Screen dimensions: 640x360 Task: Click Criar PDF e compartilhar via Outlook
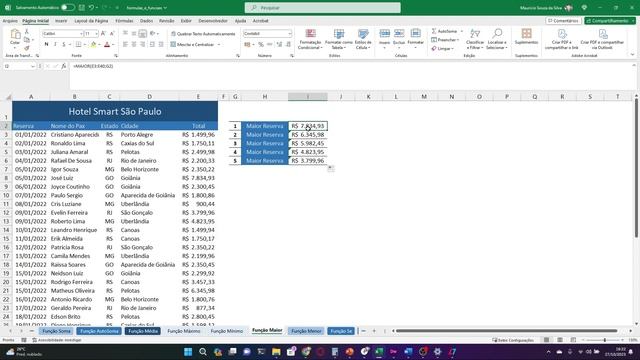point(602,39)
